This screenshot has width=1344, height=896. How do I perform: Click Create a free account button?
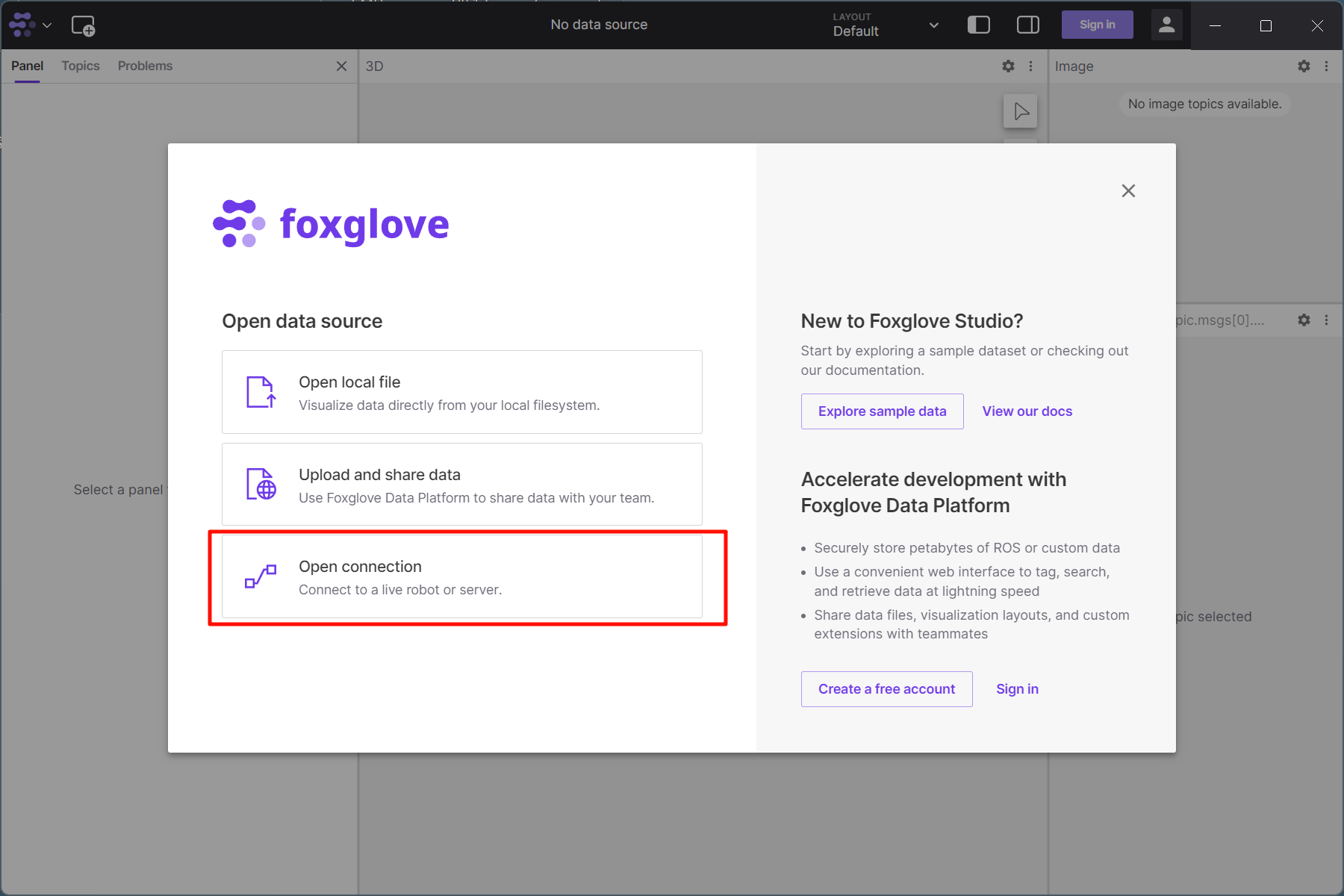click(x=886, y=689)
